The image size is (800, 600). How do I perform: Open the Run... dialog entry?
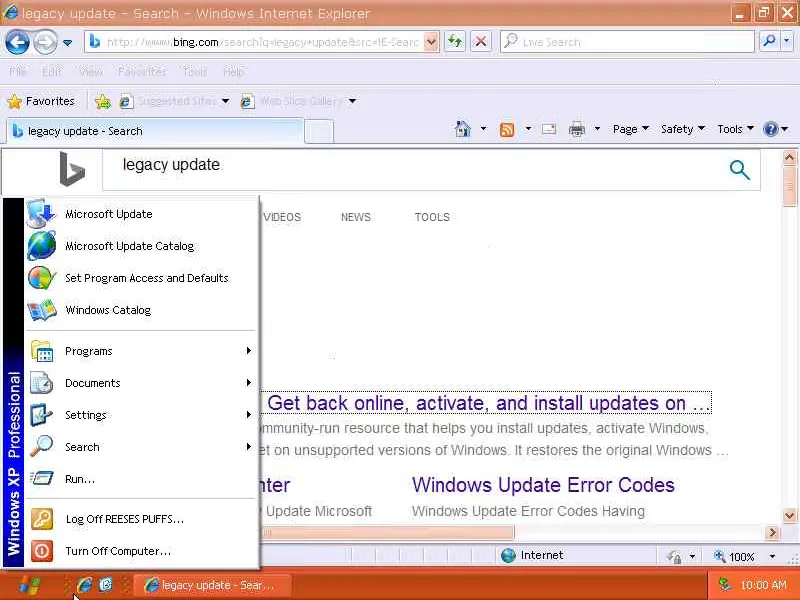(141, 479)
